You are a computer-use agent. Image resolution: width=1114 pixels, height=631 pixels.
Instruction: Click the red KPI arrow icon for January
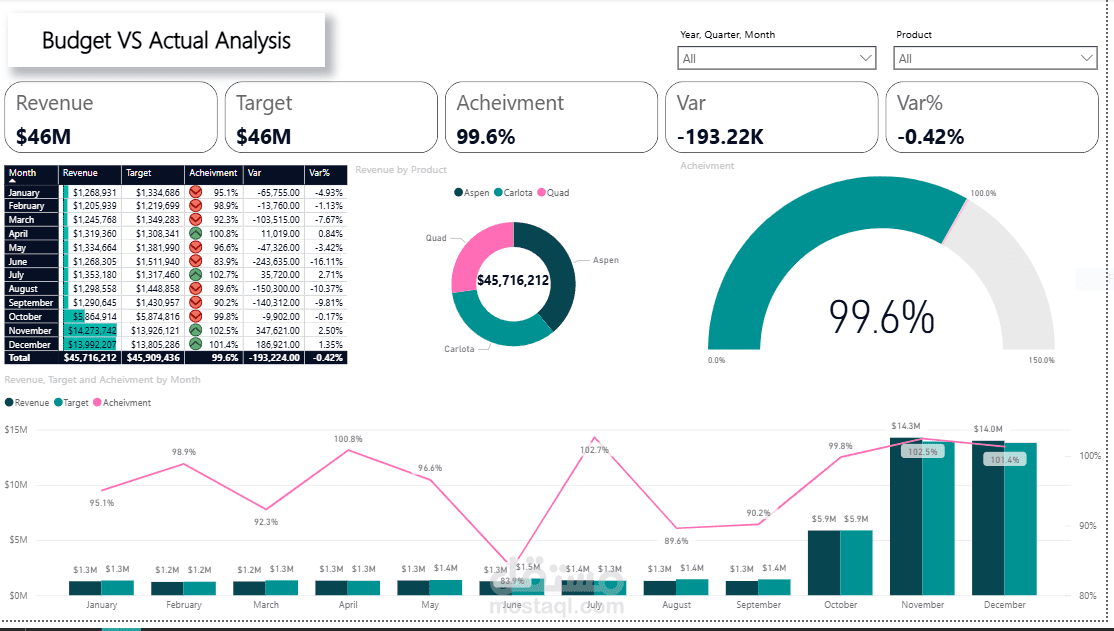(195, 192)
